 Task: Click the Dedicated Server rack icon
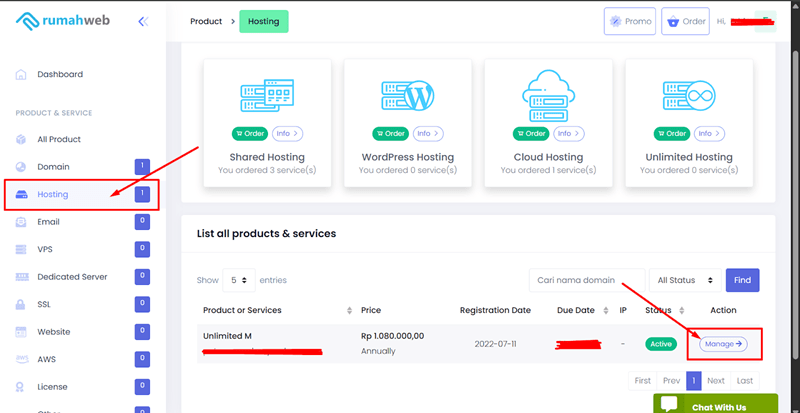pos(21,277)
